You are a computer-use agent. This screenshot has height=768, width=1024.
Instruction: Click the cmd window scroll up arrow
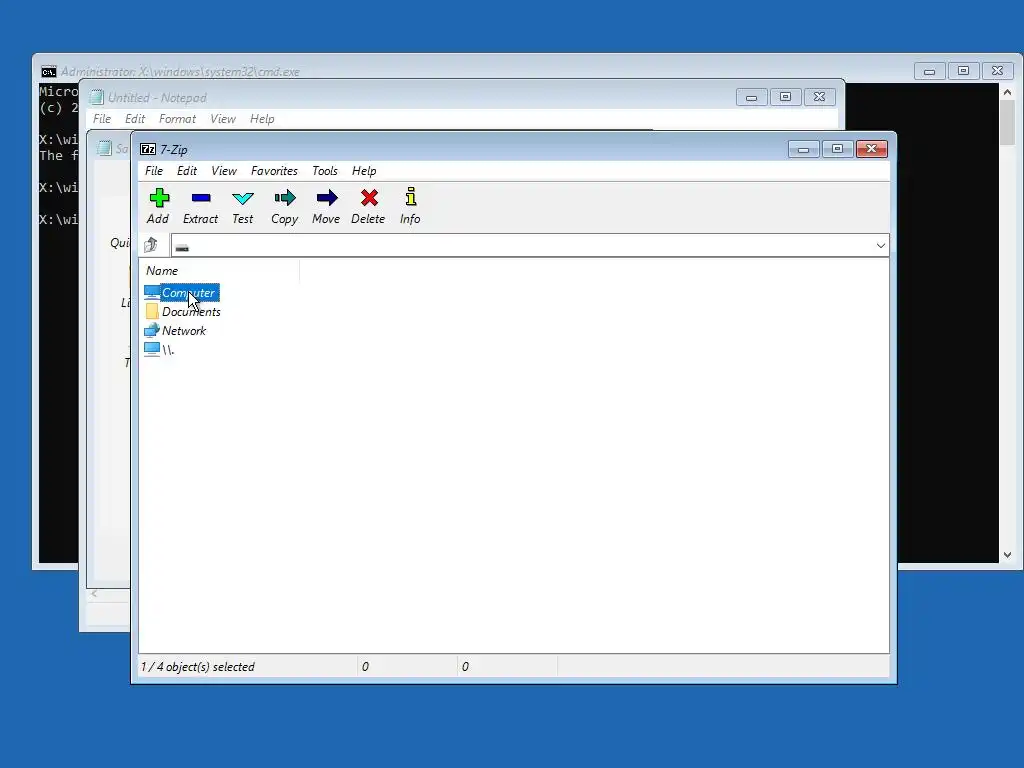[x=1008, y=93]
